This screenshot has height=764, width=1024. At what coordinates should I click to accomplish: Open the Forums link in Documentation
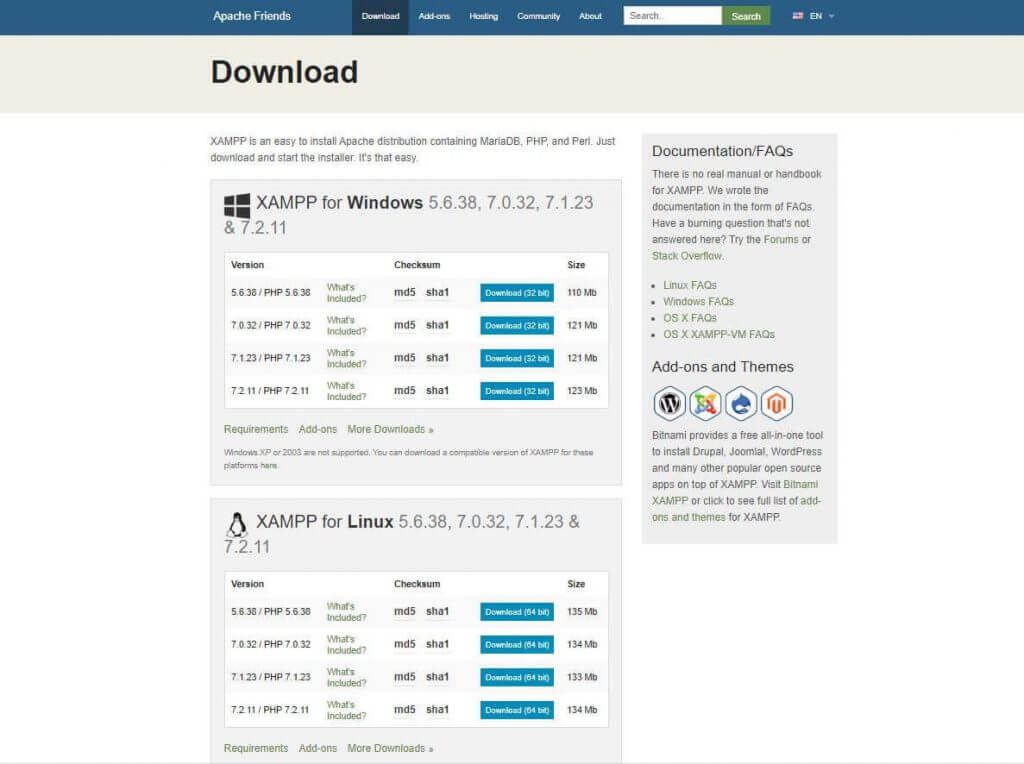tap(780, 240)
